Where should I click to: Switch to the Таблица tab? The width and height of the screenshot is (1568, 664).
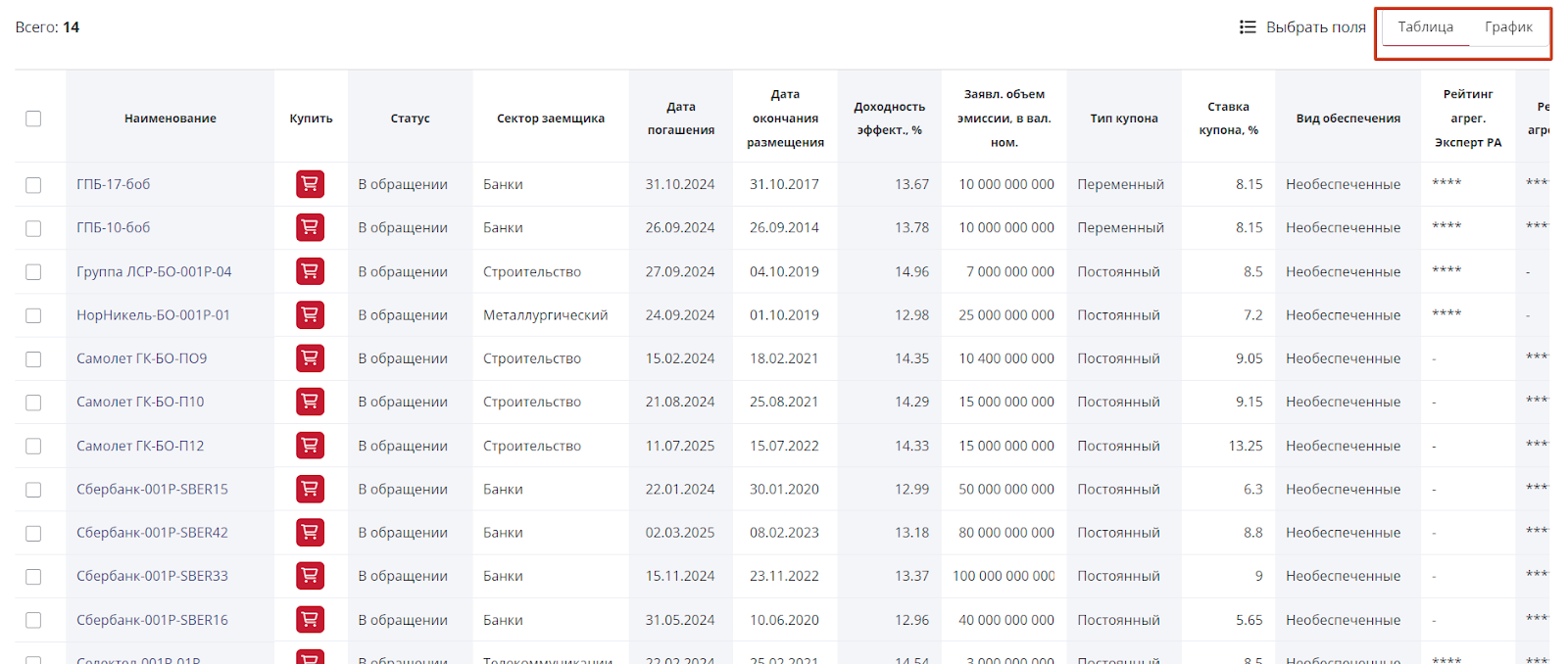click(1425, 27)
